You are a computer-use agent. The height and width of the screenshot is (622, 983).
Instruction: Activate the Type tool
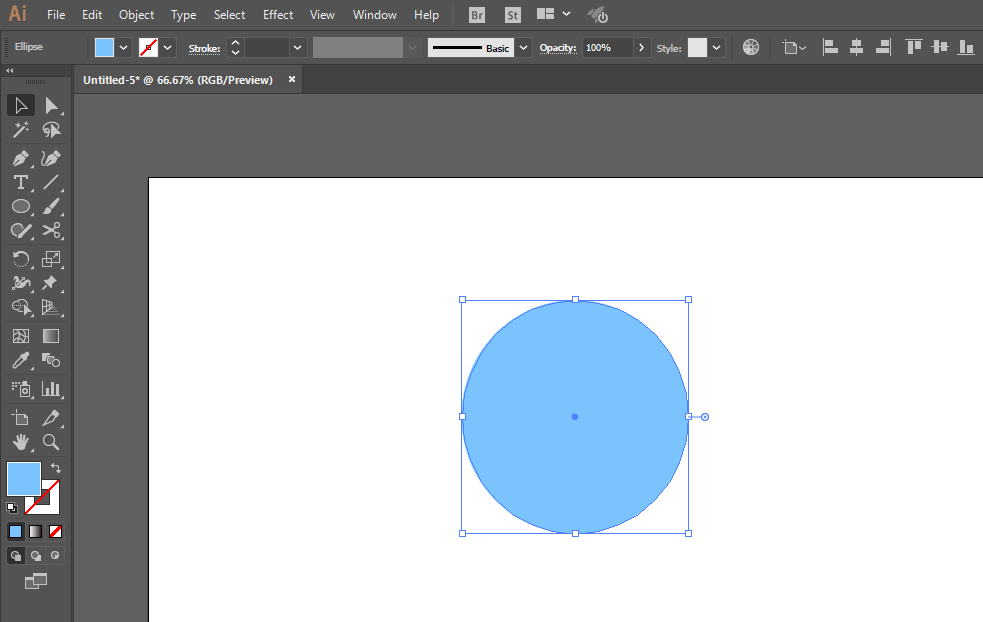[x=21, y=182]
